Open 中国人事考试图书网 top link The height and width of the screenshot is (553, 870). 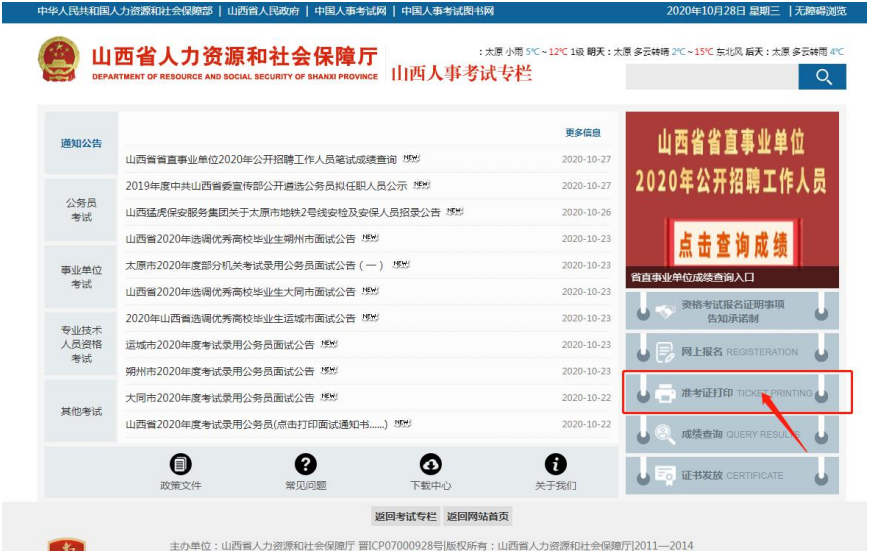coord(447,11)
